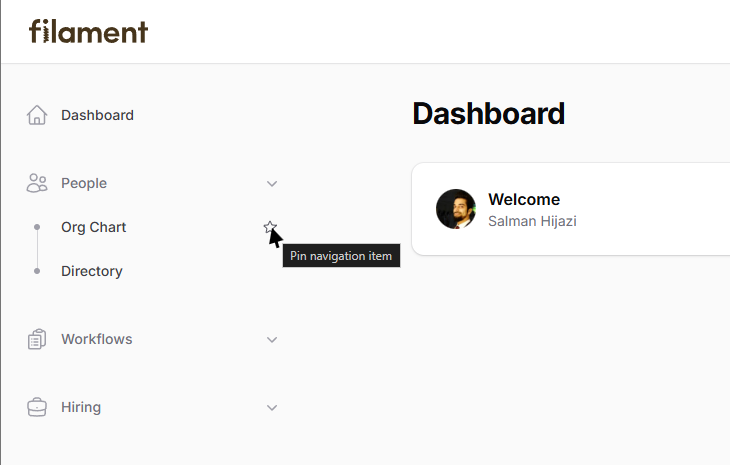Viewport: 730px width, 465px height.
Task: Click the filament logo
Action: point(88,31)
